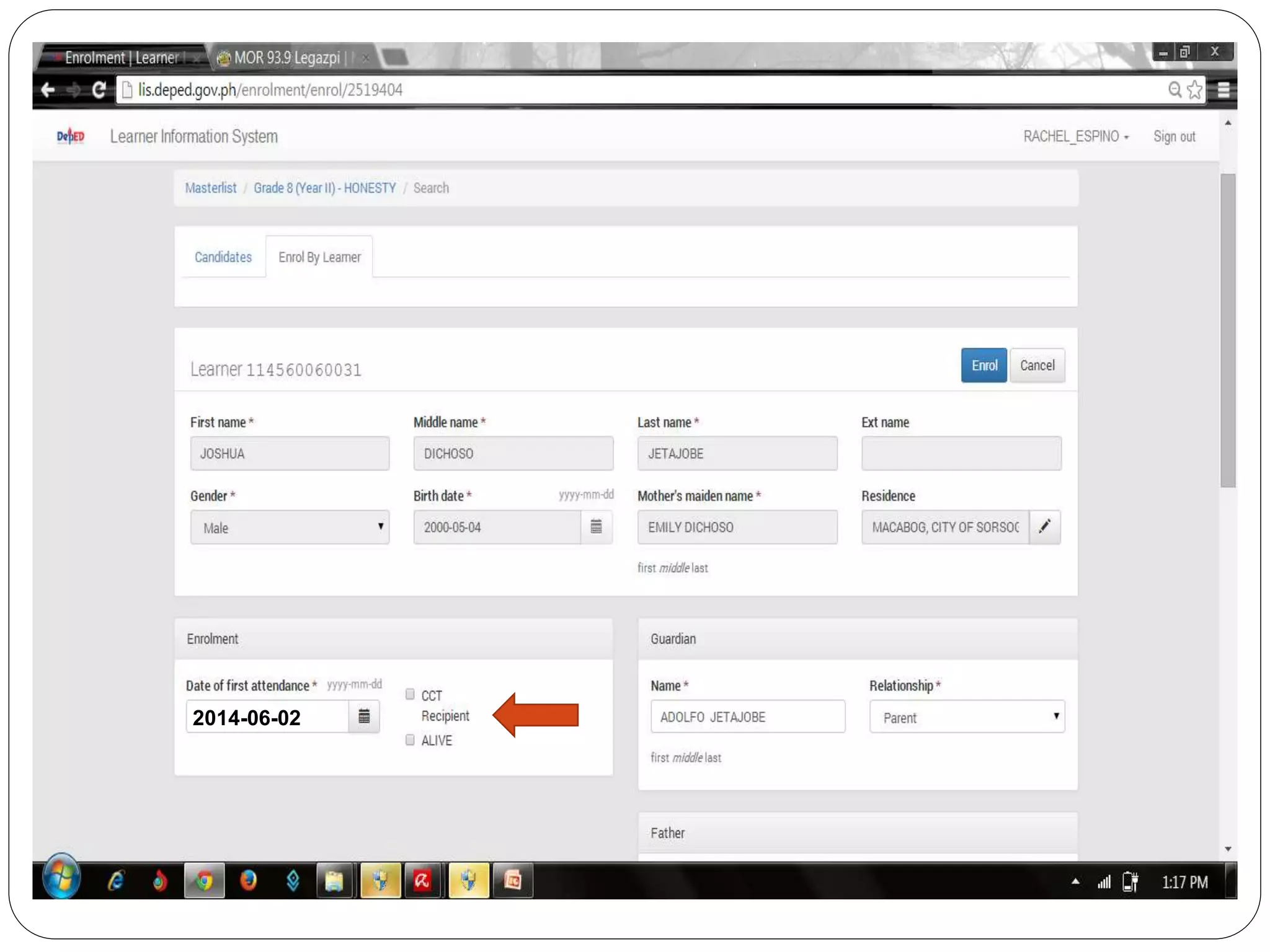Open the birth date calendar picker

pyautogui.click(x=596, y=527)
